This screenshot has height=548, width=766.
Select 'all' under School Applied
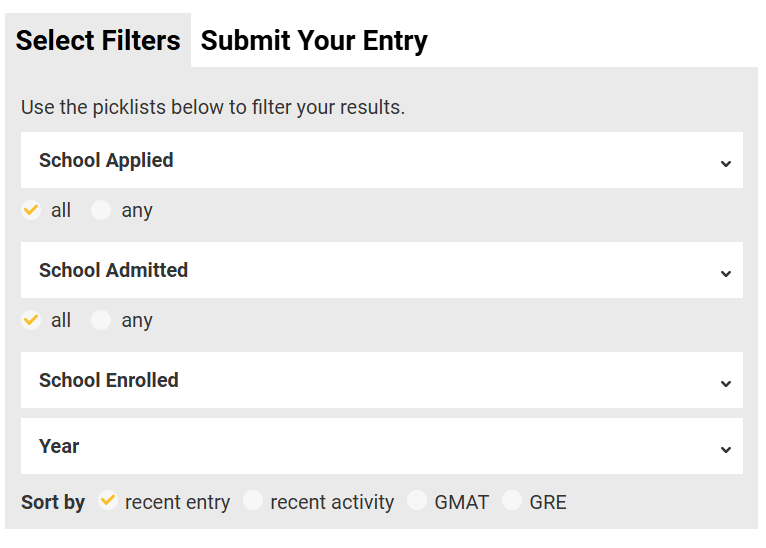(31, 210)
